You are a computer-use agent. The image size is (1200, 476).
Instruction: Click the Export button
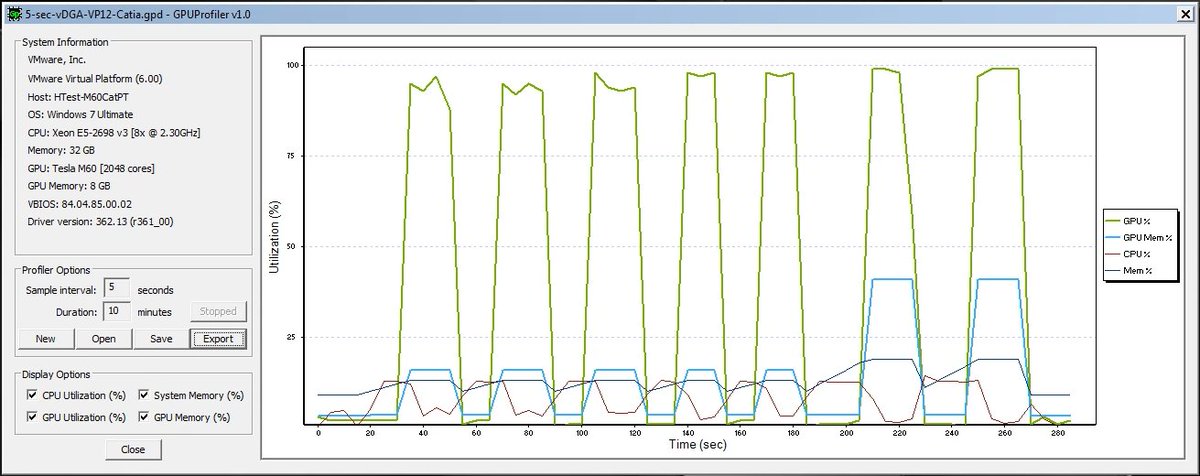pyautogui.click(x=218, y=338)
